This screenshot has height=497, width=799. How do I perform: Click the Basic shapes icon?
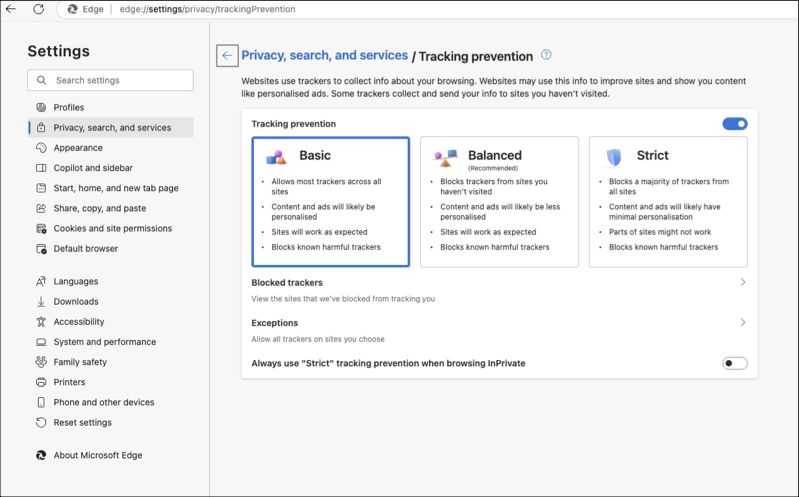click(x=276, y=158)
